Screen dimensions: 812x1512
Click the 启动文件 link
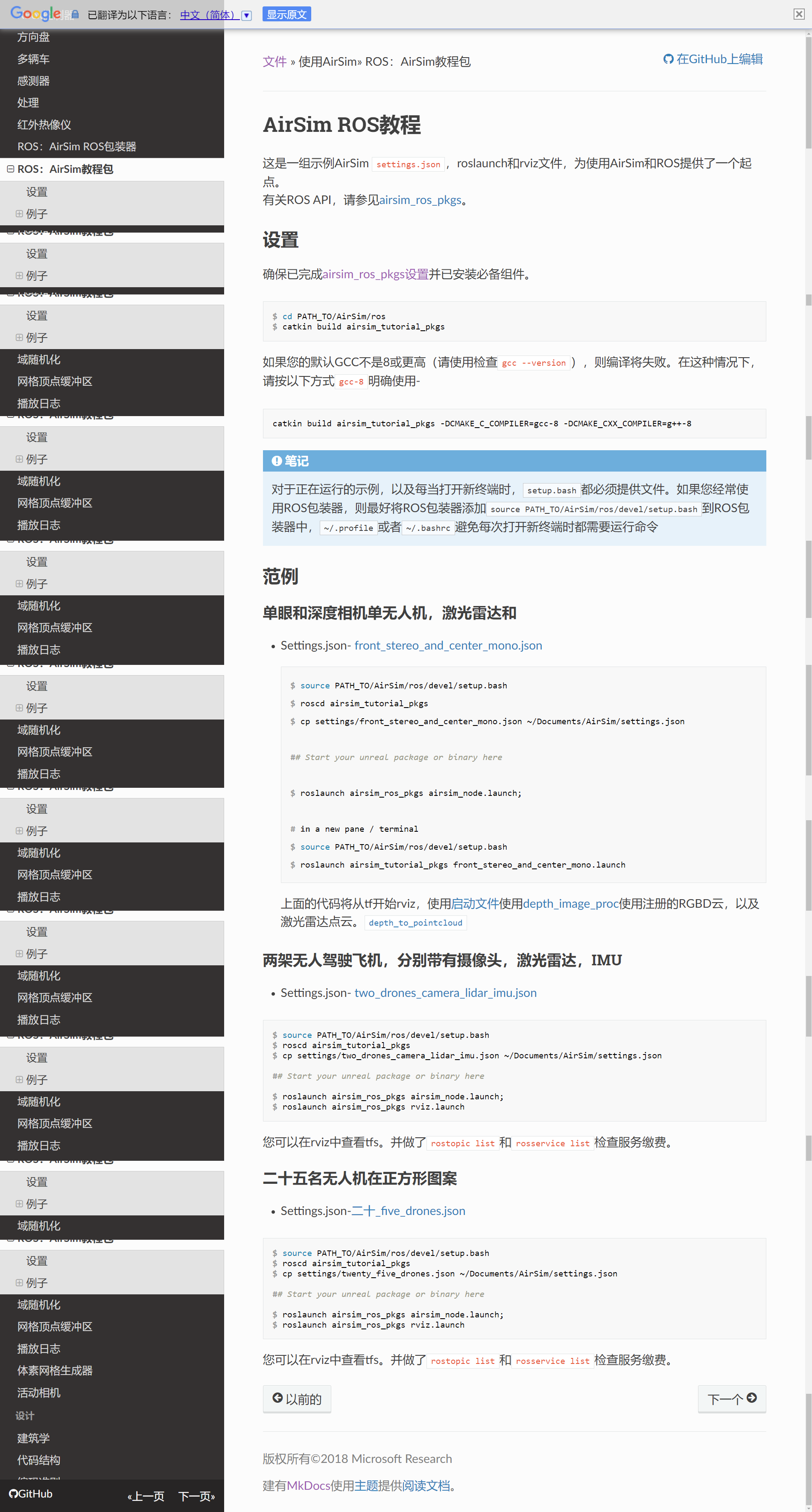(474, 904)
